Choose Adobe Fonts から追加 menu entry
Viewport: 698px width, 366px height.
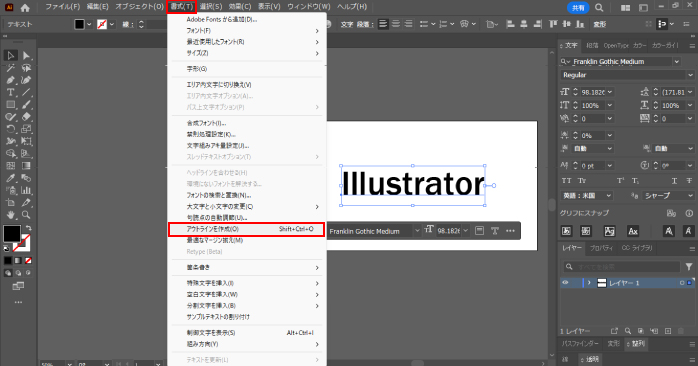click(x=247, y=20)
